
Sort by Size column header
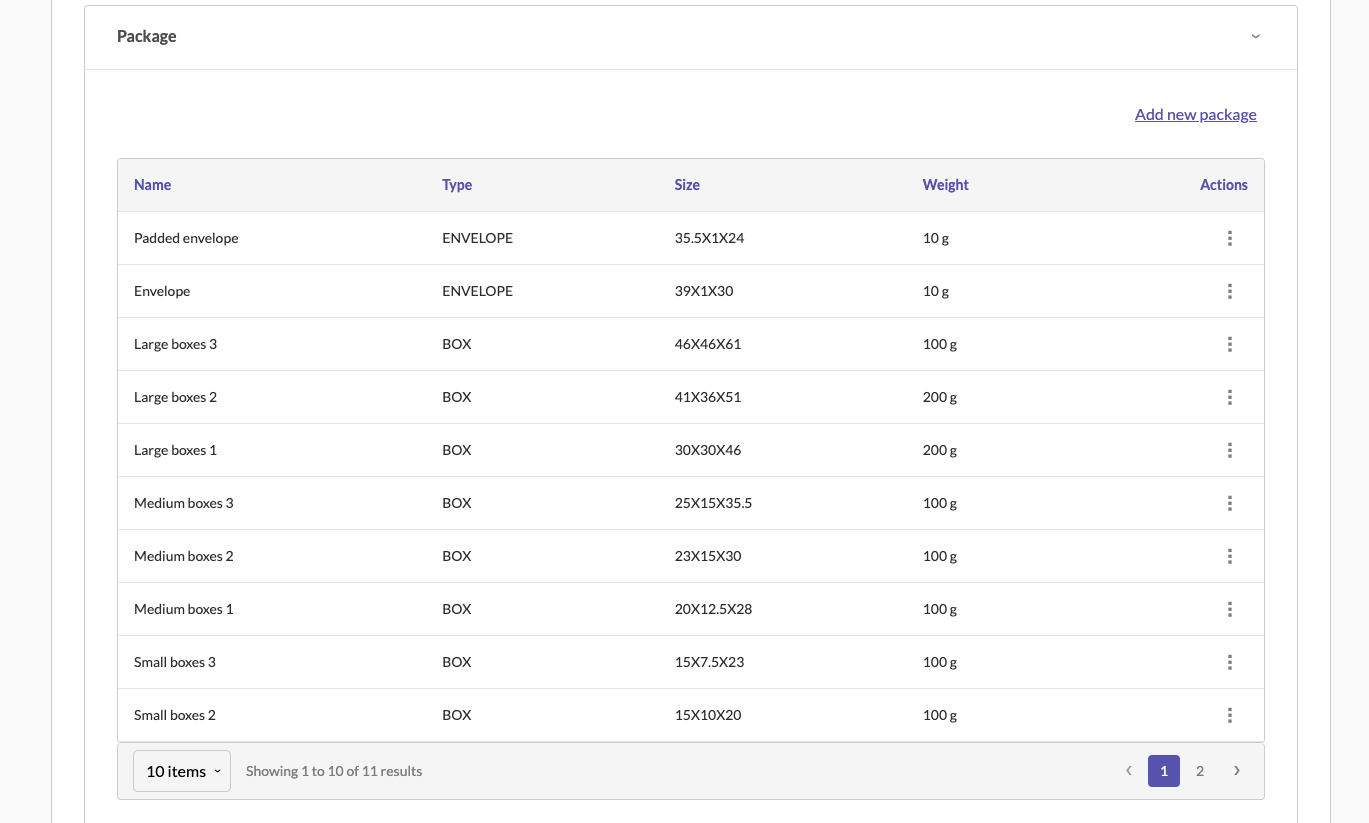pyautogui.click(x=687, y=185)
